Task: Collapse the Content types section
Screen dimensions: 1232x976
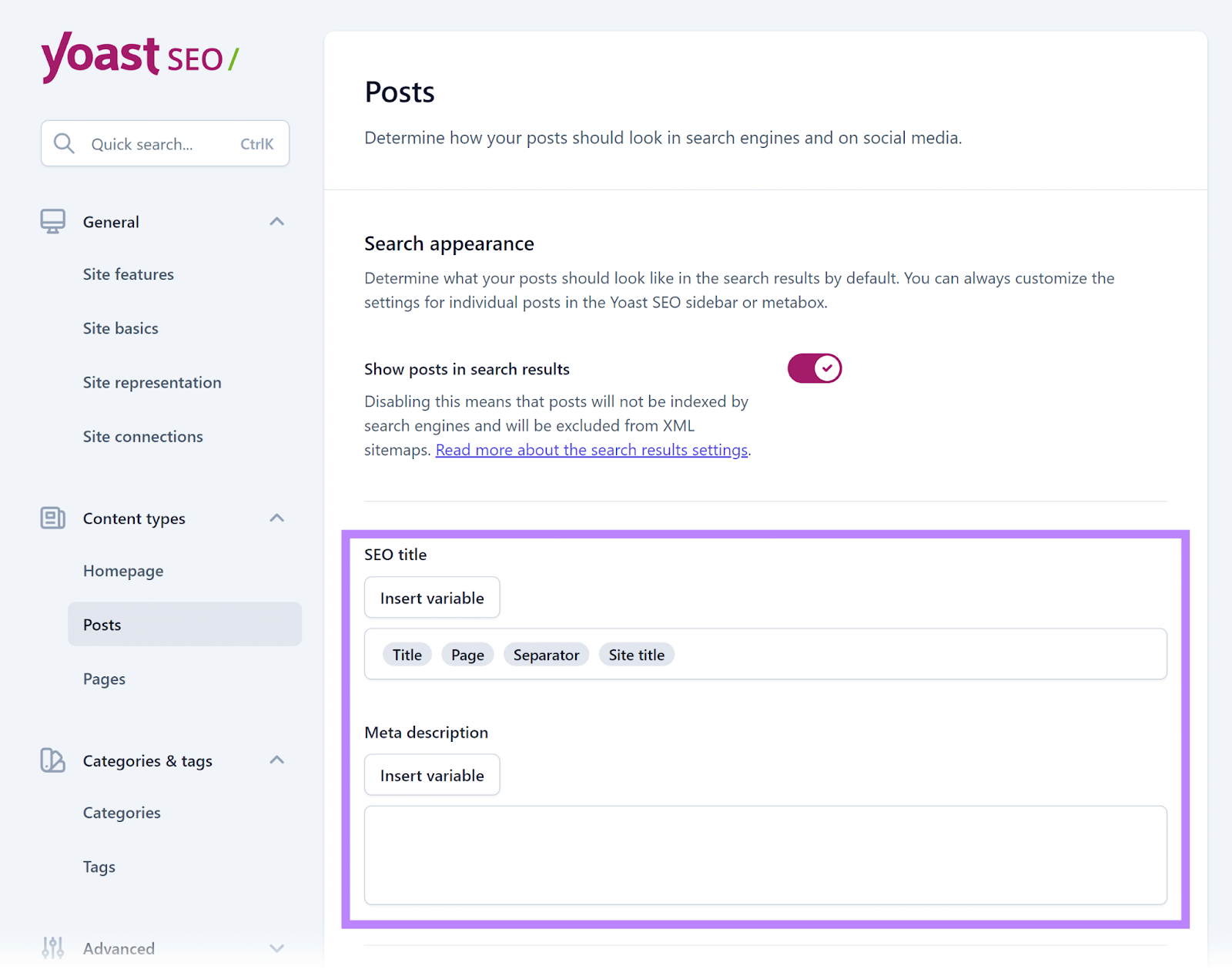Action: click(x=276, y=518)
